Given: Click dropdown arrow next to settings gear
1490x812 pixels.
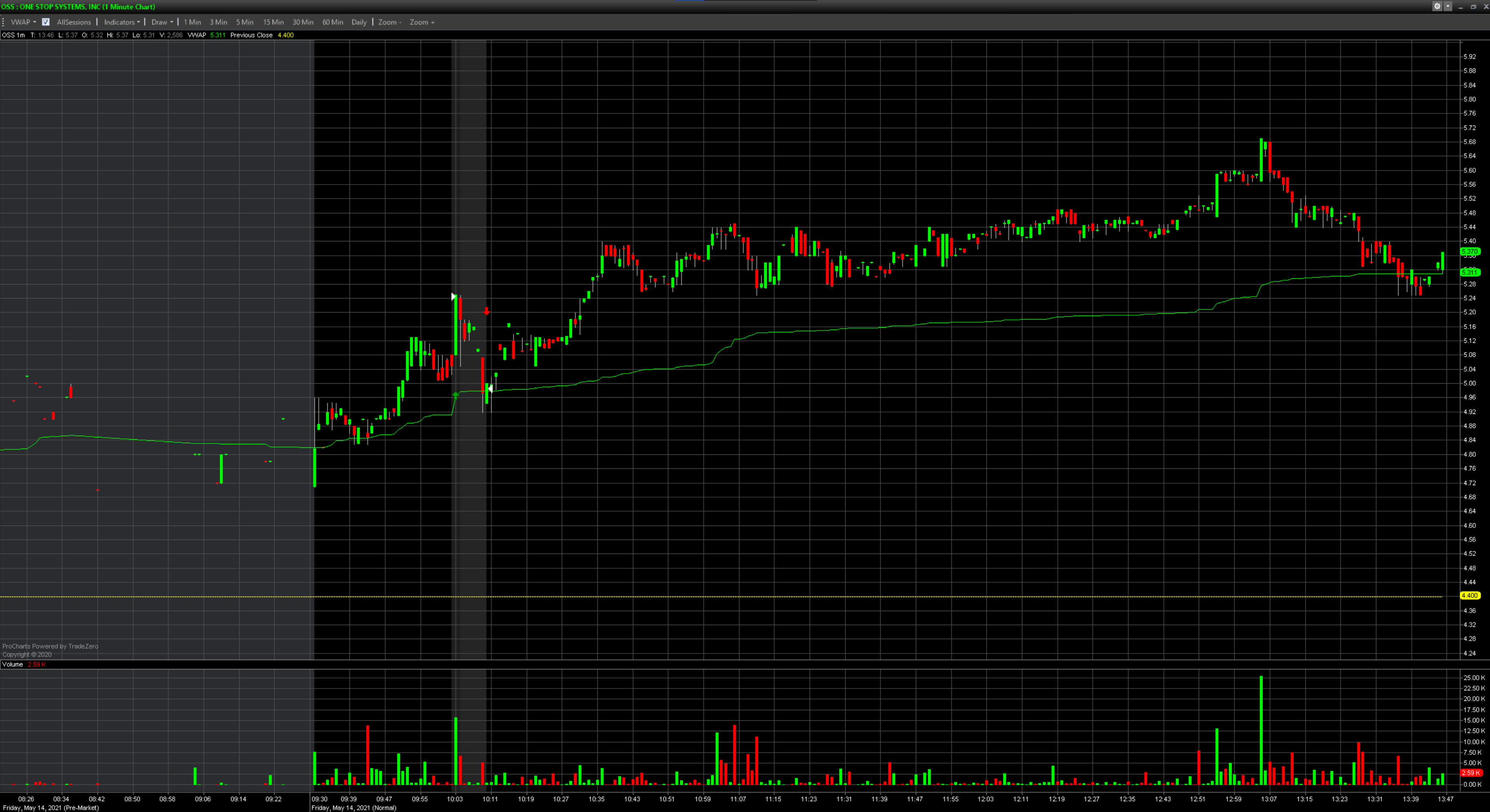Looking at the screenshot, I should click(1447, 6).
